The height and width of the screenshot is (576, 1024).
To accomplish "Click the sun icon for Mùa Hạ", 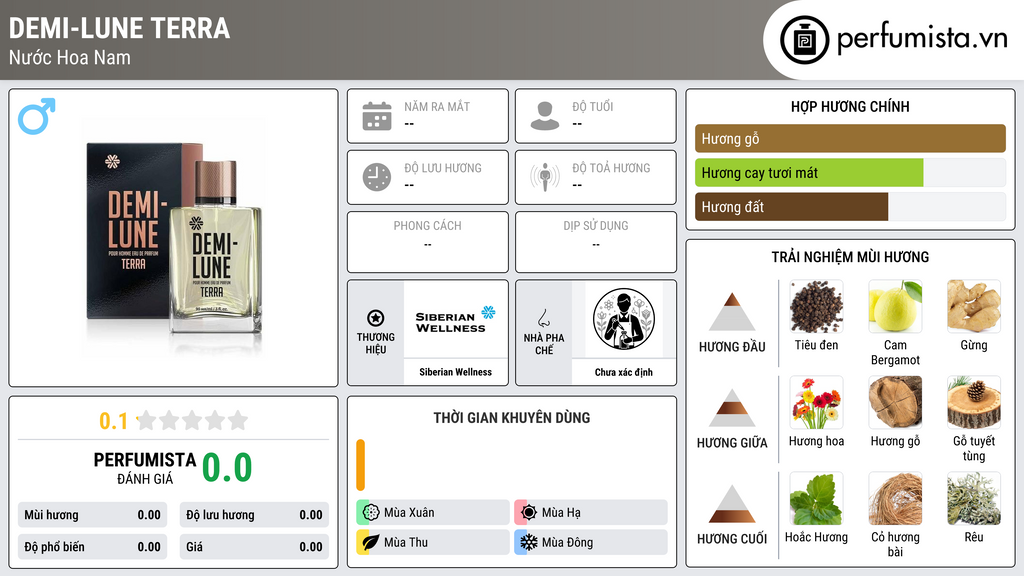I will 528,512.
